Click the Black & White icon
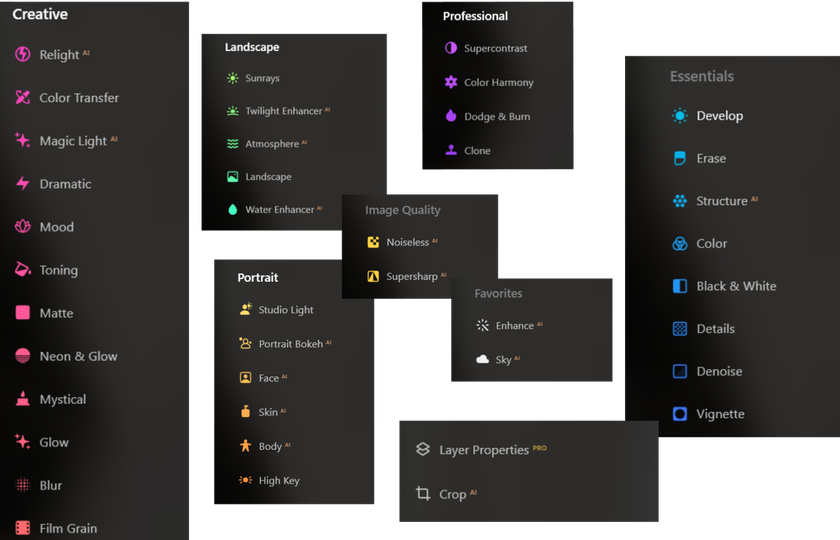 pos(680,286)
